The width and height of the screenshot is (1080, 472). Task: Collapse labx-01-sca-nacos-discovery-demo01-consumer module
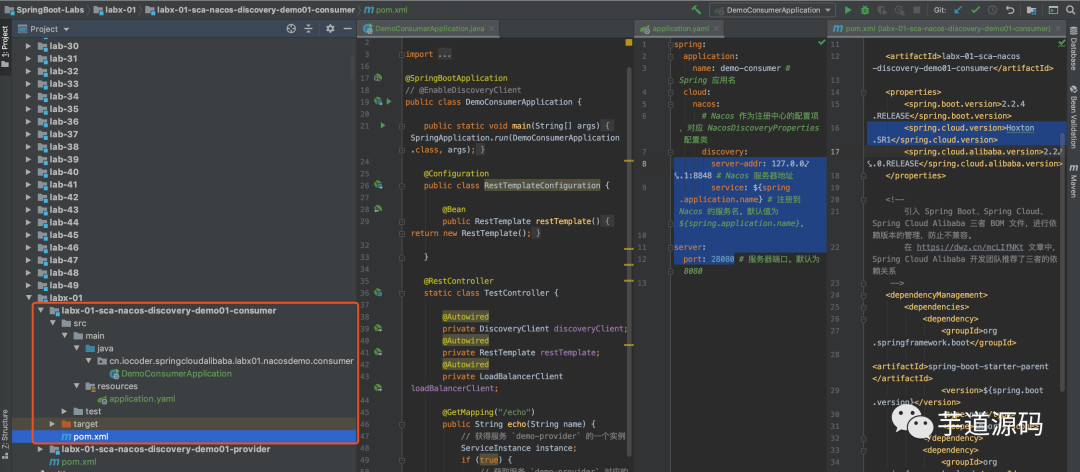41,311
